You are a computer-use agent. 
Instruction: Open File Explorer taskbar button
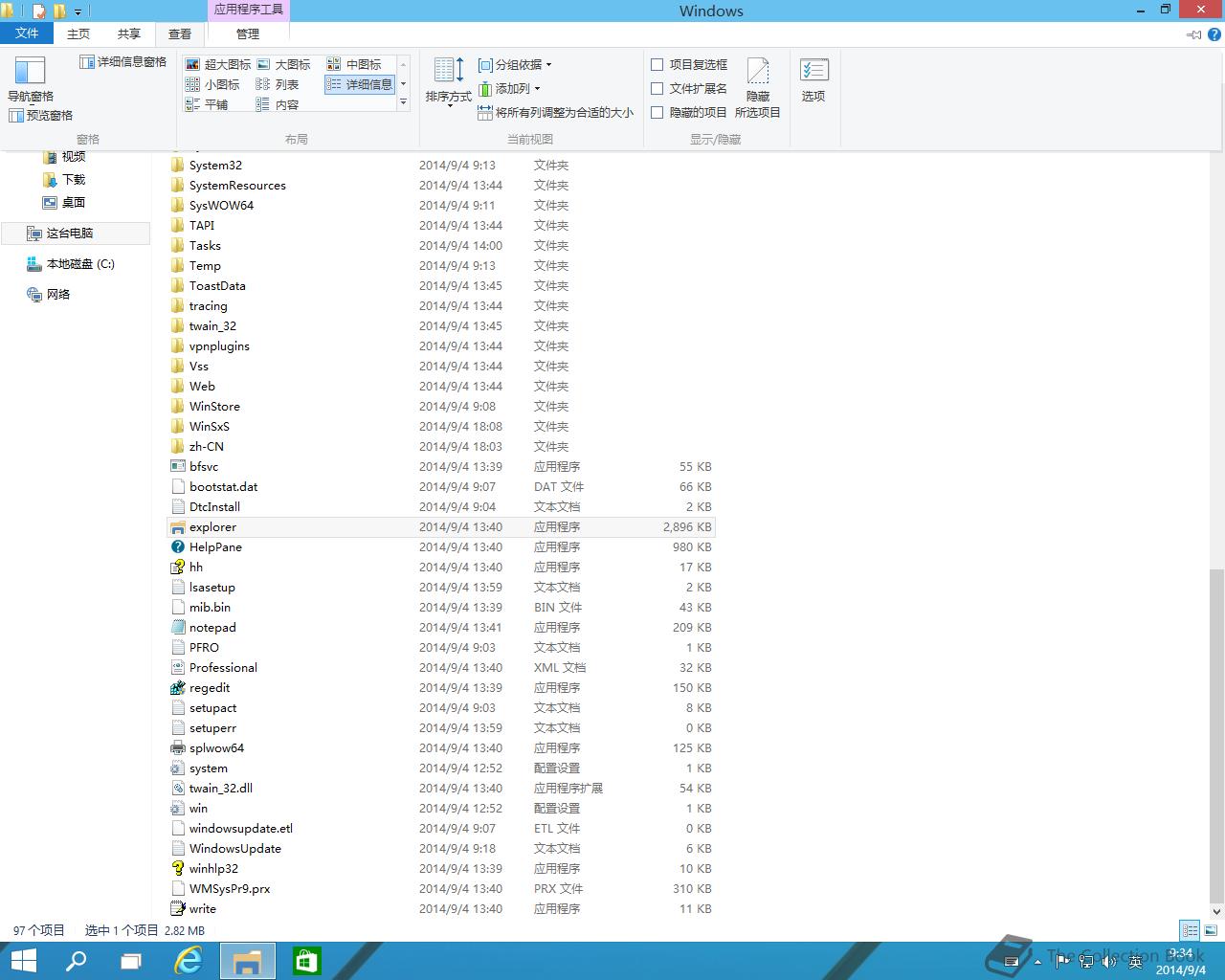click(x=248, y=961)
